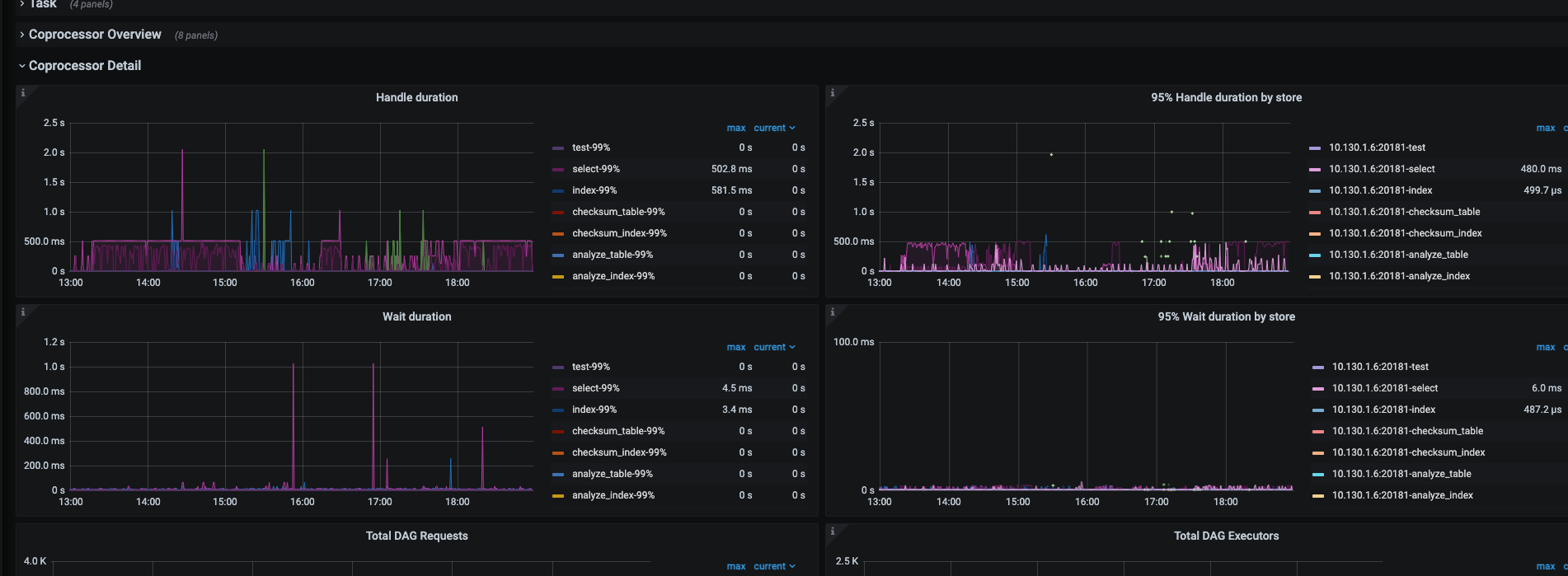The image size is (1568, 576).
Task: Click info icon on 95% Handle duration by store panel
Action: point(833,93)
